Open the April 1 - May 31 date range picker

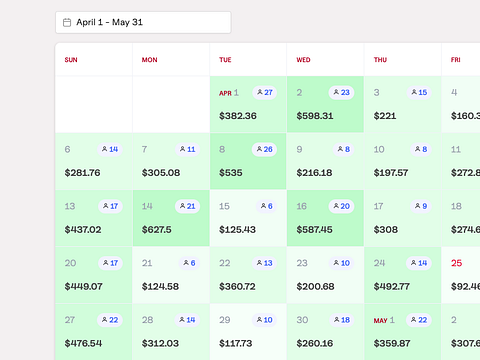143,22
